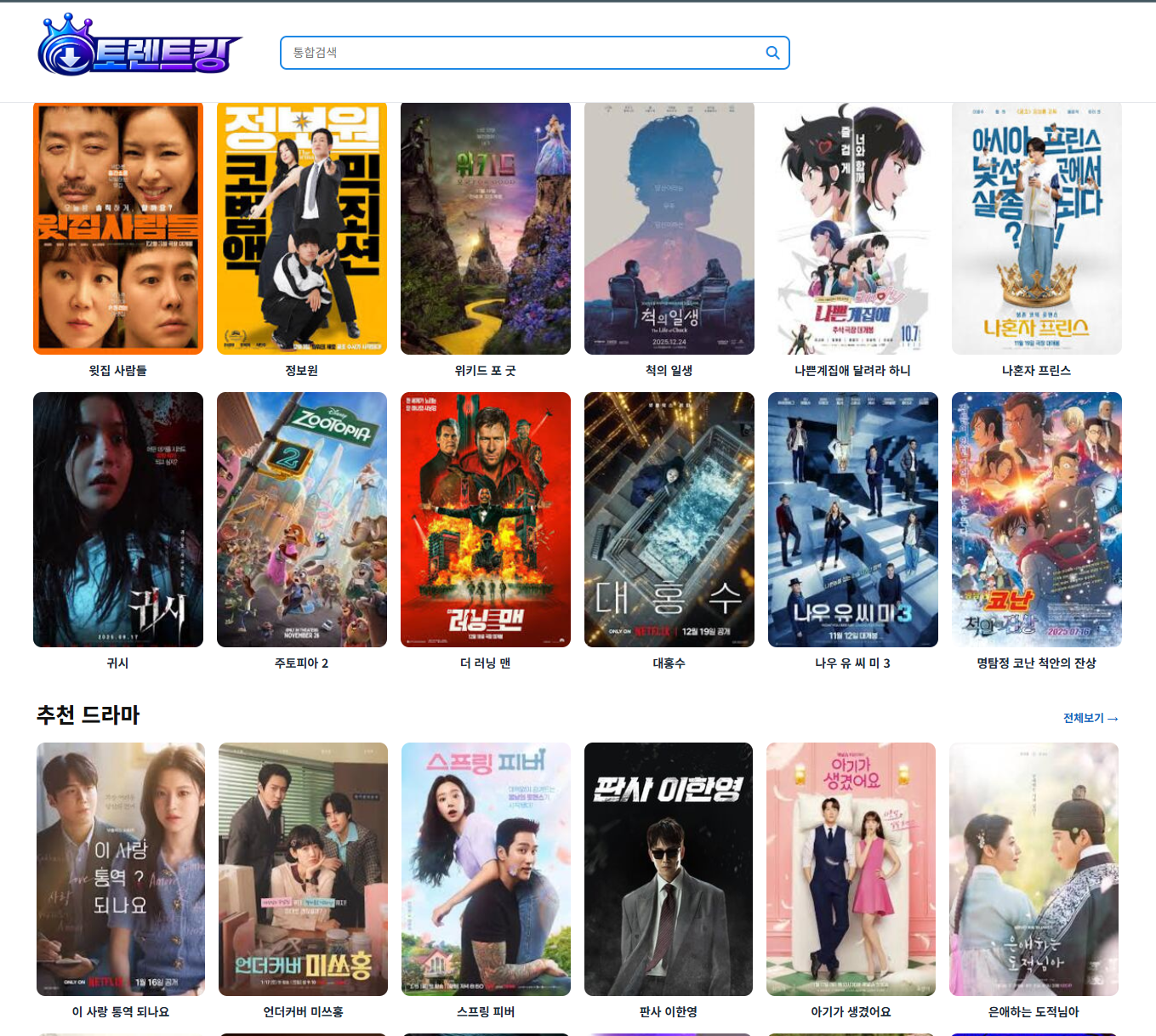The height and width of the screenshot is (1036, 1156).
Task: Click the 토렌트킹 crown logo
Action: coord(139,47)
